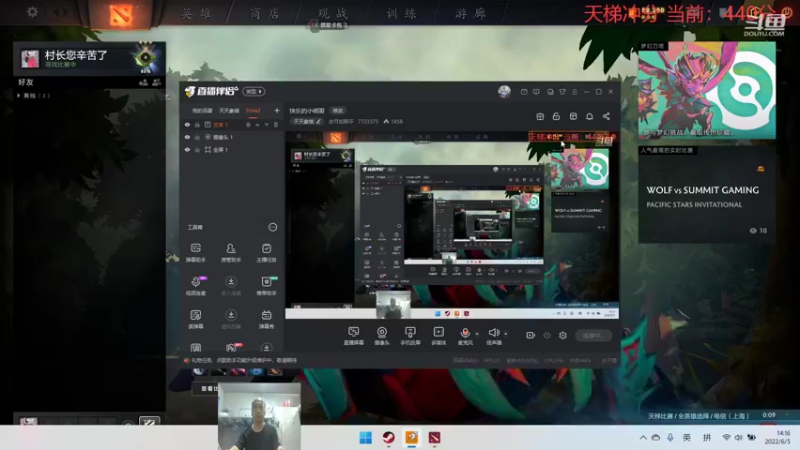The height and width of the screenshot is (450, 800).
Task: Open the 商店 tab in Dota 2
Action: click(264, 13)
